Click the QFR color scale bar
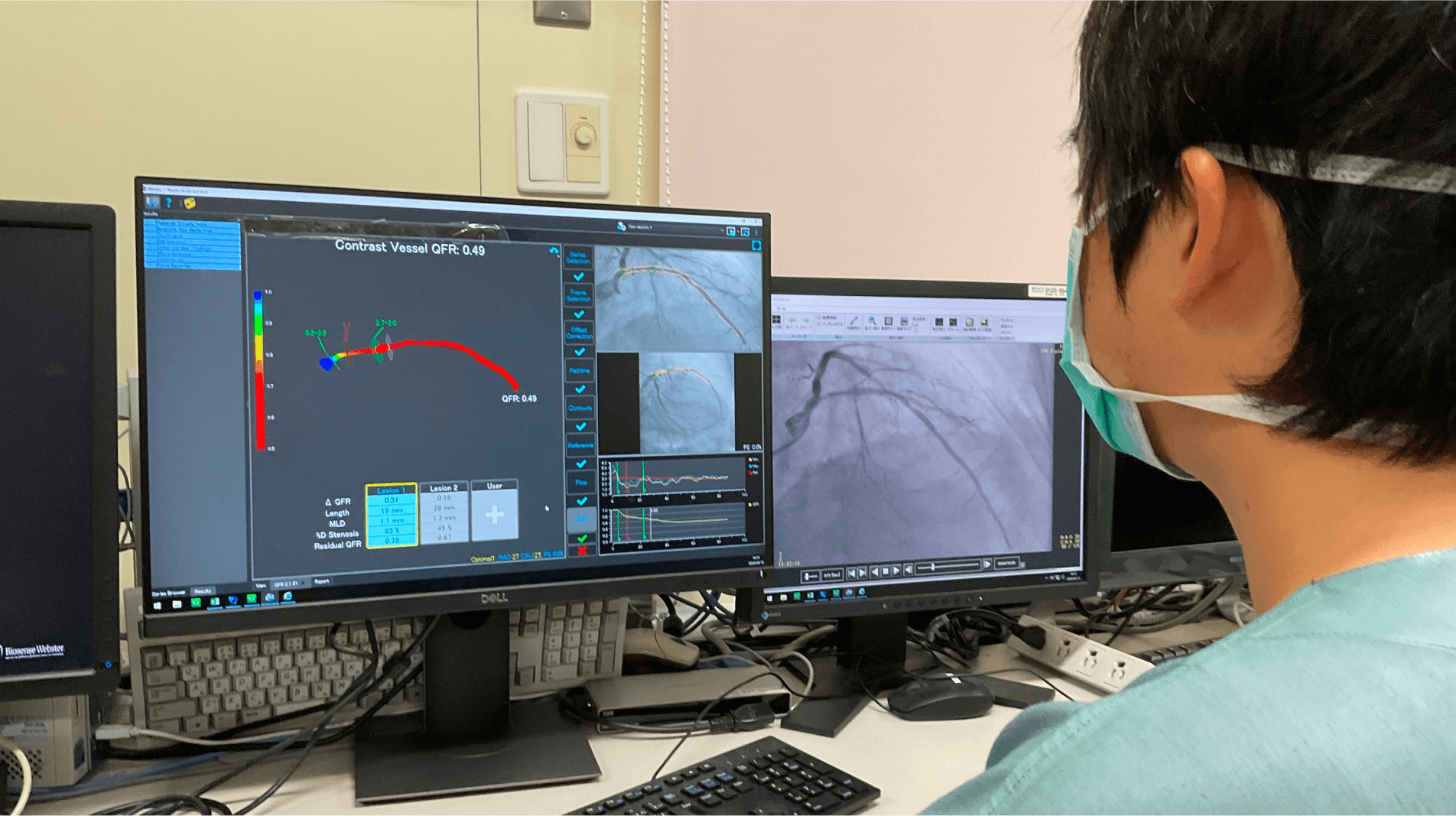The width and height of the screenshot is (1456, 816). point(259,369)
